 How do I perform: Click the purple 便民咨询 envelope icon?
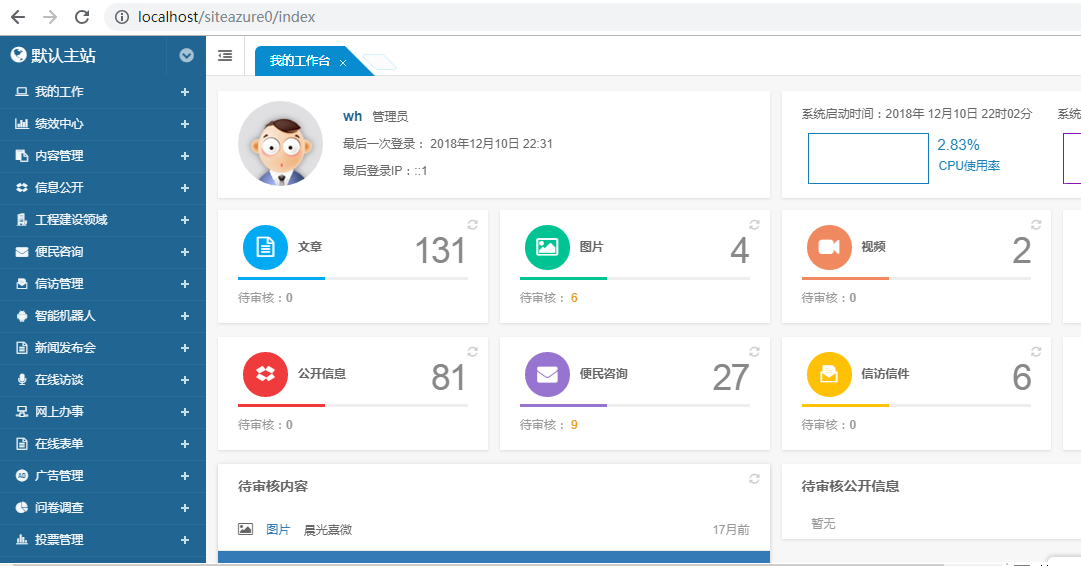pyautogui.click(x=547, y=374)
